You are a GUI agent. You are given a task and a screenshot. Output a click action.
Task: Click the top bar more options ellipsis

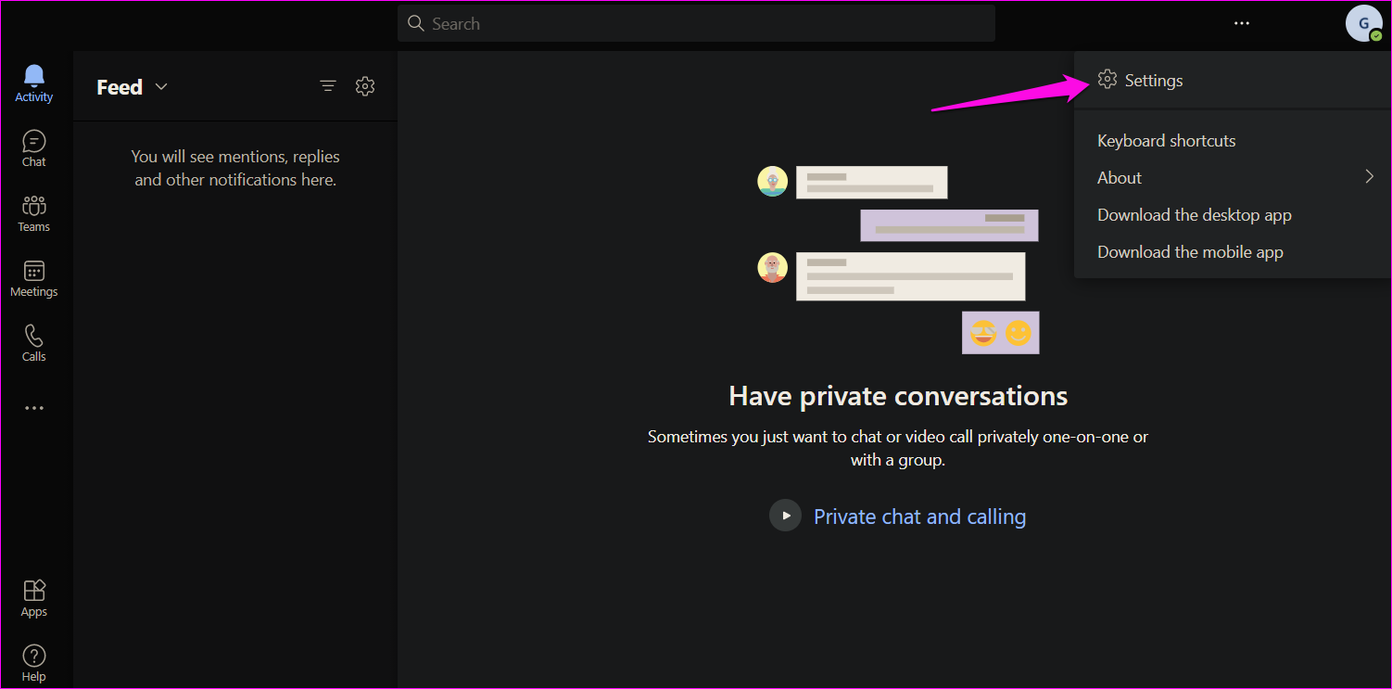(1242, 23)
